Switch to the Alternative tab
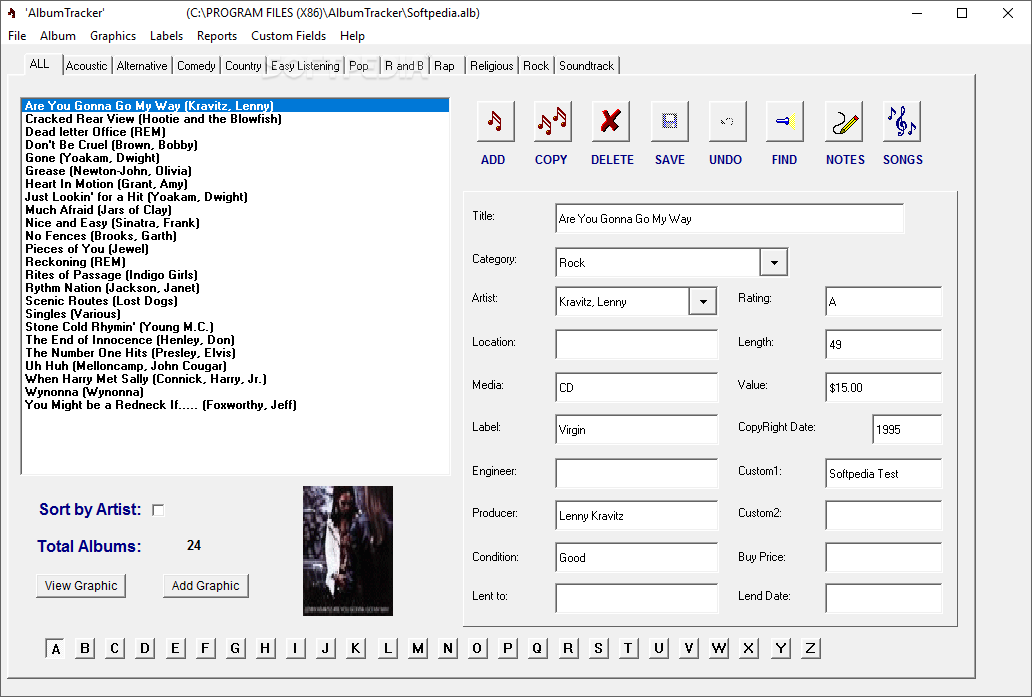Screen dimensions: 1032x697 [x=142, y=66]
